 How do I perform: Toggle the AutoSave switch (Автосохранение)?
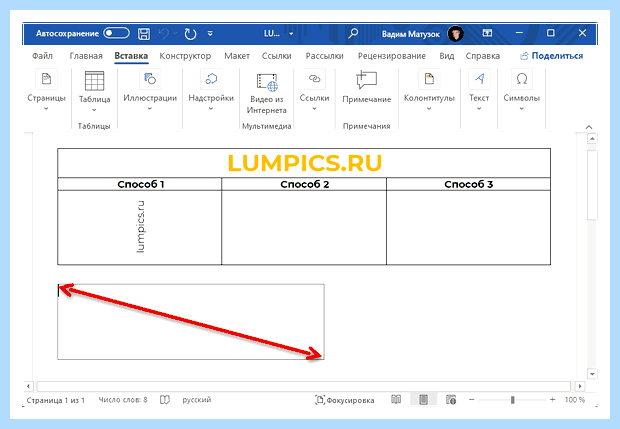click(116, 33)
